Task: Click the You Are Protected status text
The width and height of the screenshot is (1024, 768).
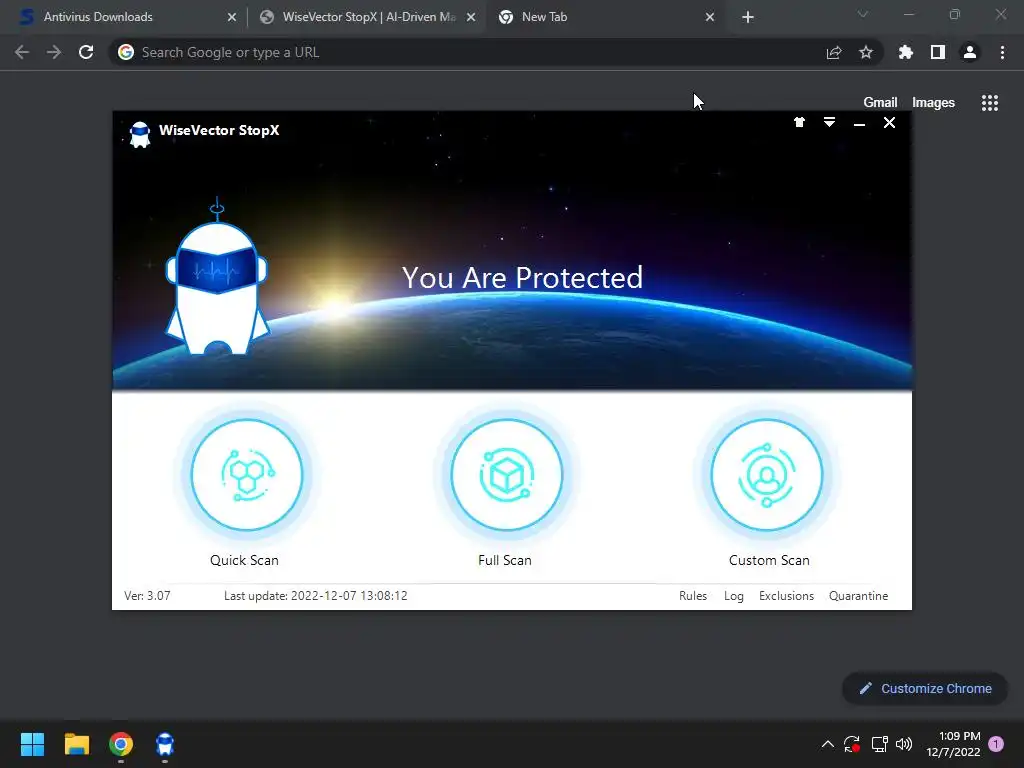Action: [522, 278]
